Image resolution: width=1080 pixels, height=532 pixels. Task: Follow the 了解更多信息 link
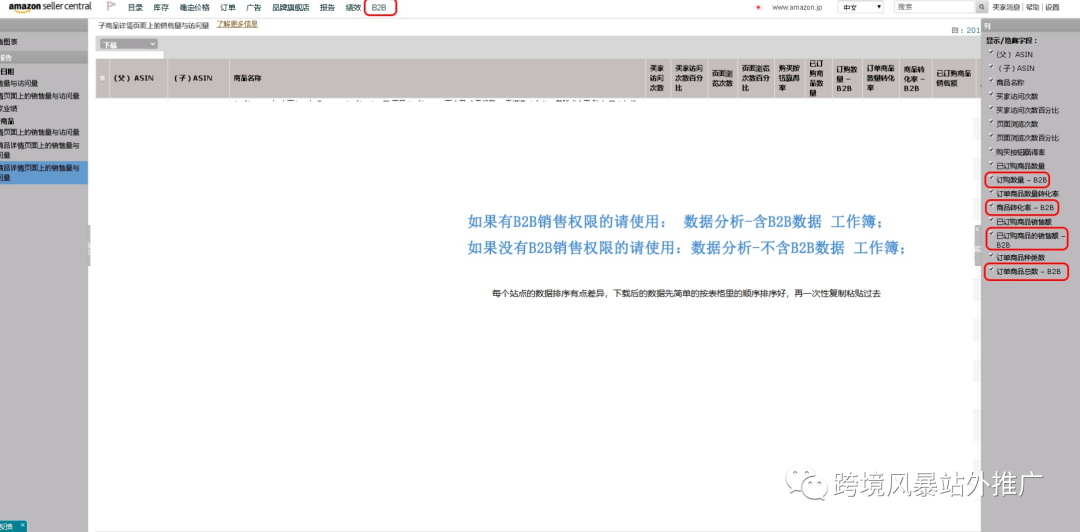coord(238,24)
